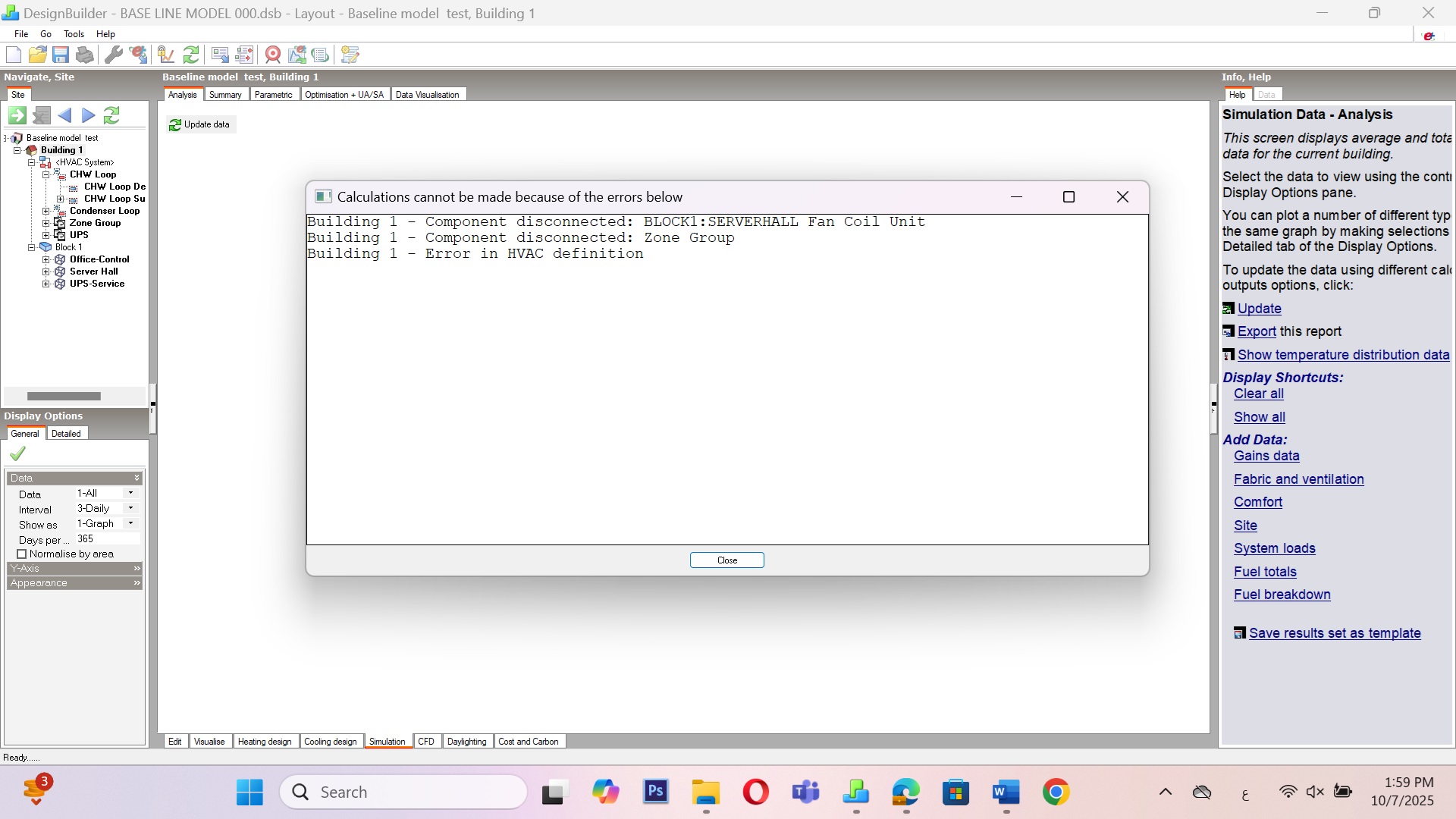
Task: Open the wrench program options icon
Action: point(114,55)
